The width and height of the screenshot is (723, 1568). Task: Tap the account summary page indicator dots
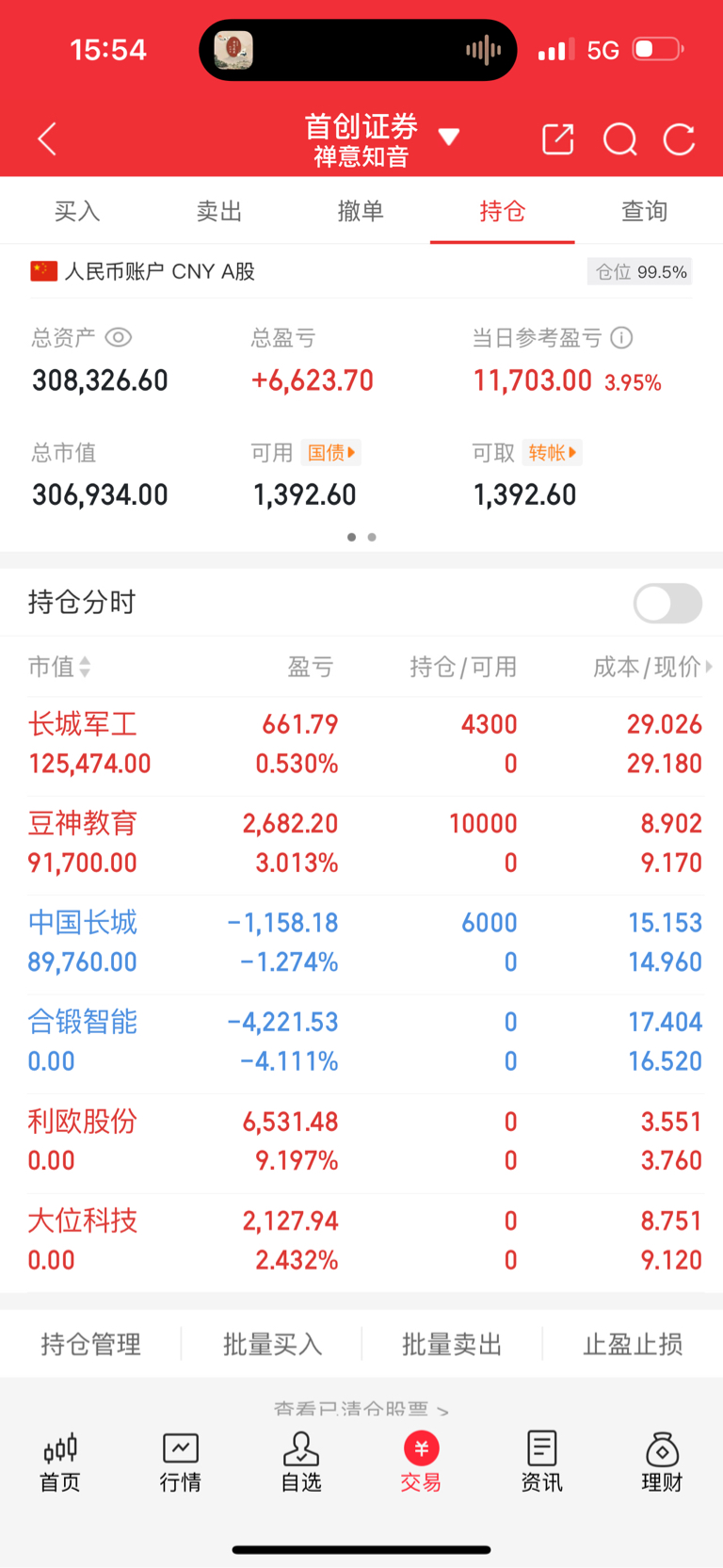[361, 537]
